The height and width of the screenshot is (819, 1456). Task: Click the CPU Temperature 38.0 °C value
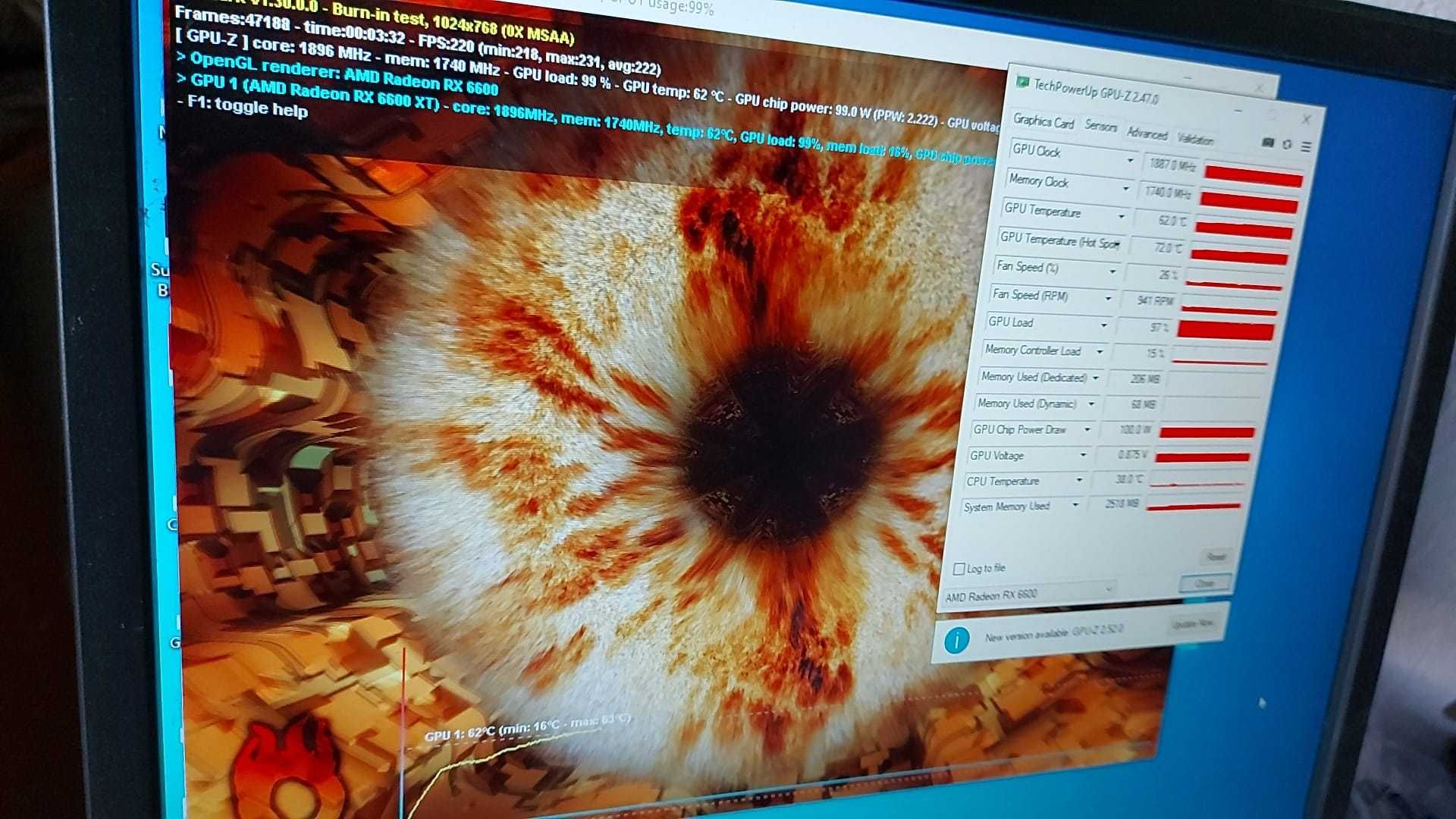1128,479
